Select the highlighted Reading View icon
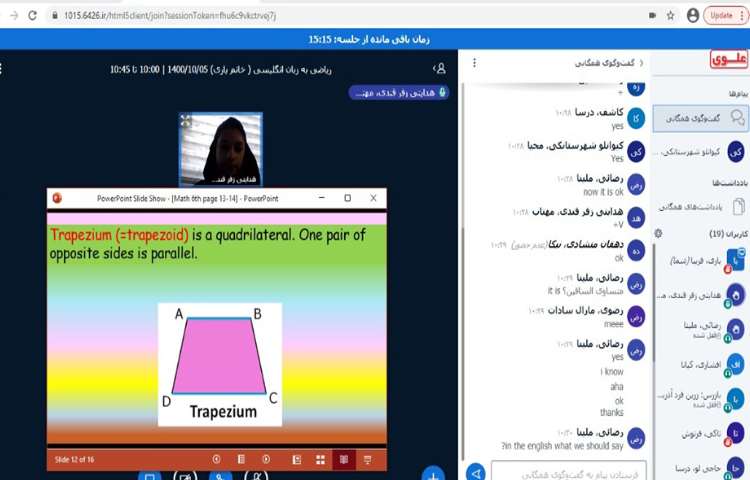This screenshot has width=750, height=480. 344,459
